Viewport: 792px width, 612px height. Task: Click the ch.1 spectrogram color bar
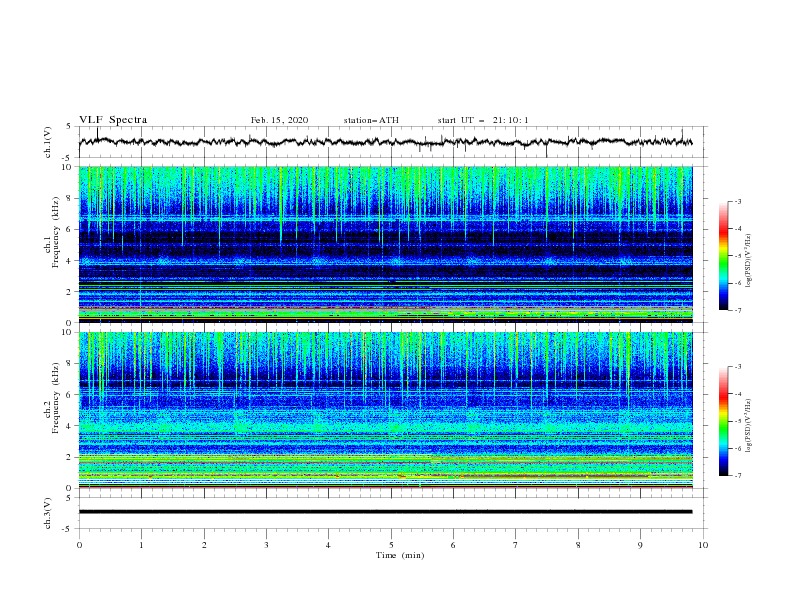coord(723,256)
